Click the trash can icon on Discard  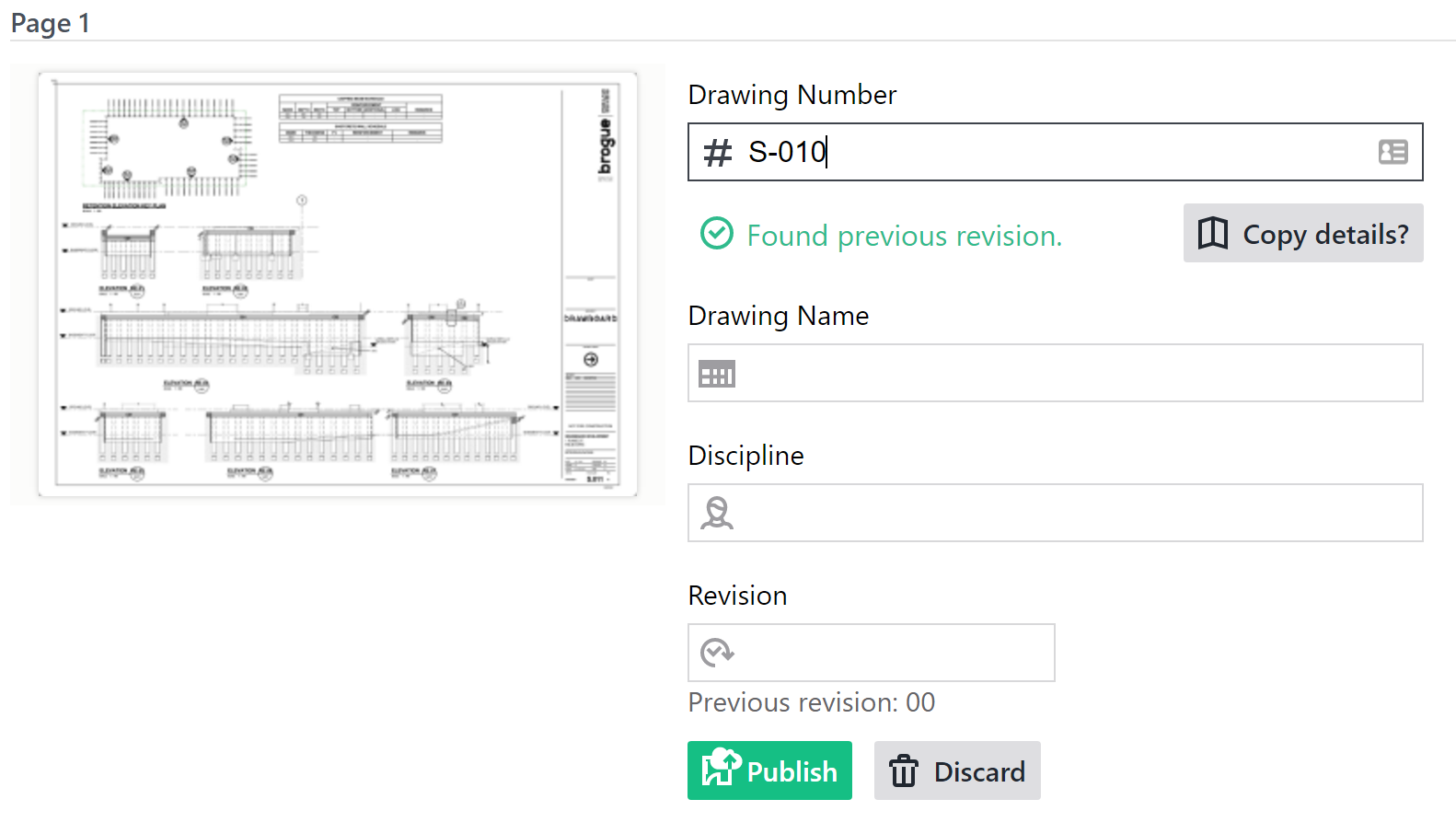tap(903, 771)
